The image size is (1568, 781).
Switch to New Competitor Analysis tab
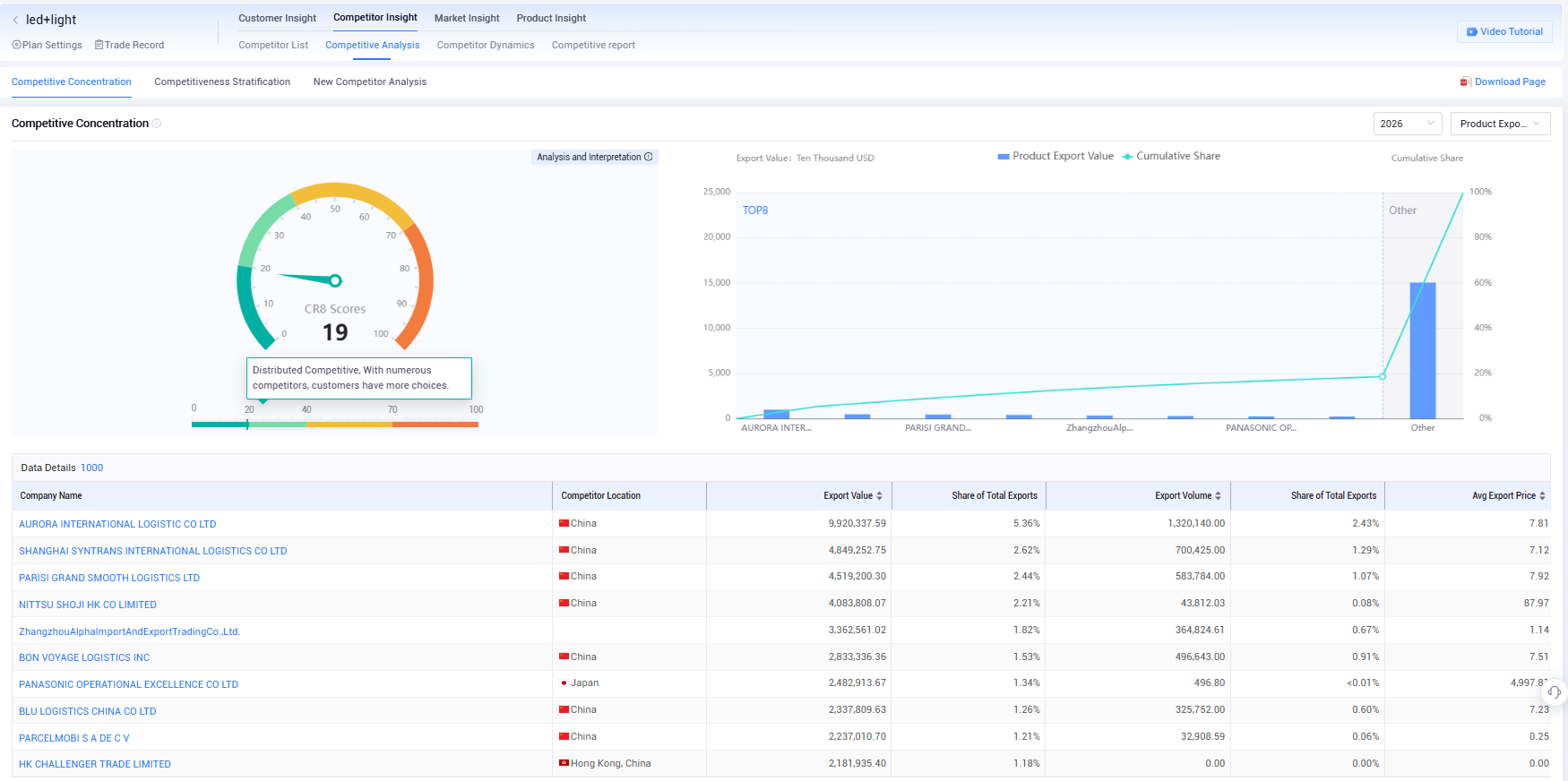(x=370, y=82)
